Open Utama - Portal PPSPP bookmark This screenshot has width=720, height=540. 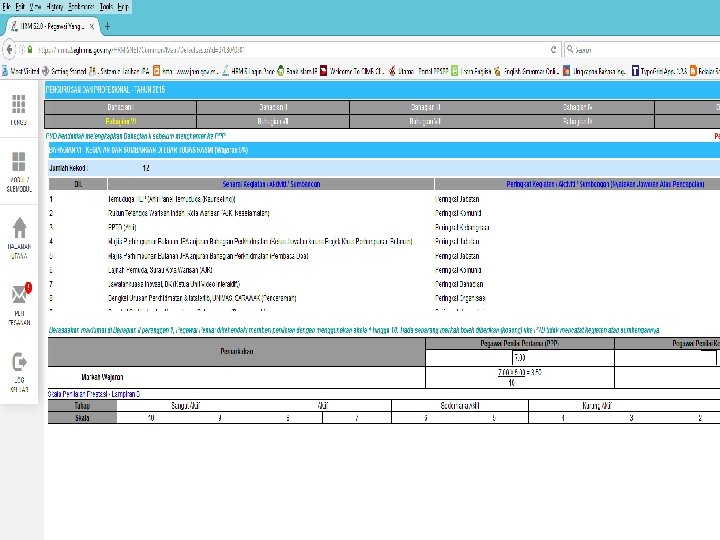pos(418,71)
